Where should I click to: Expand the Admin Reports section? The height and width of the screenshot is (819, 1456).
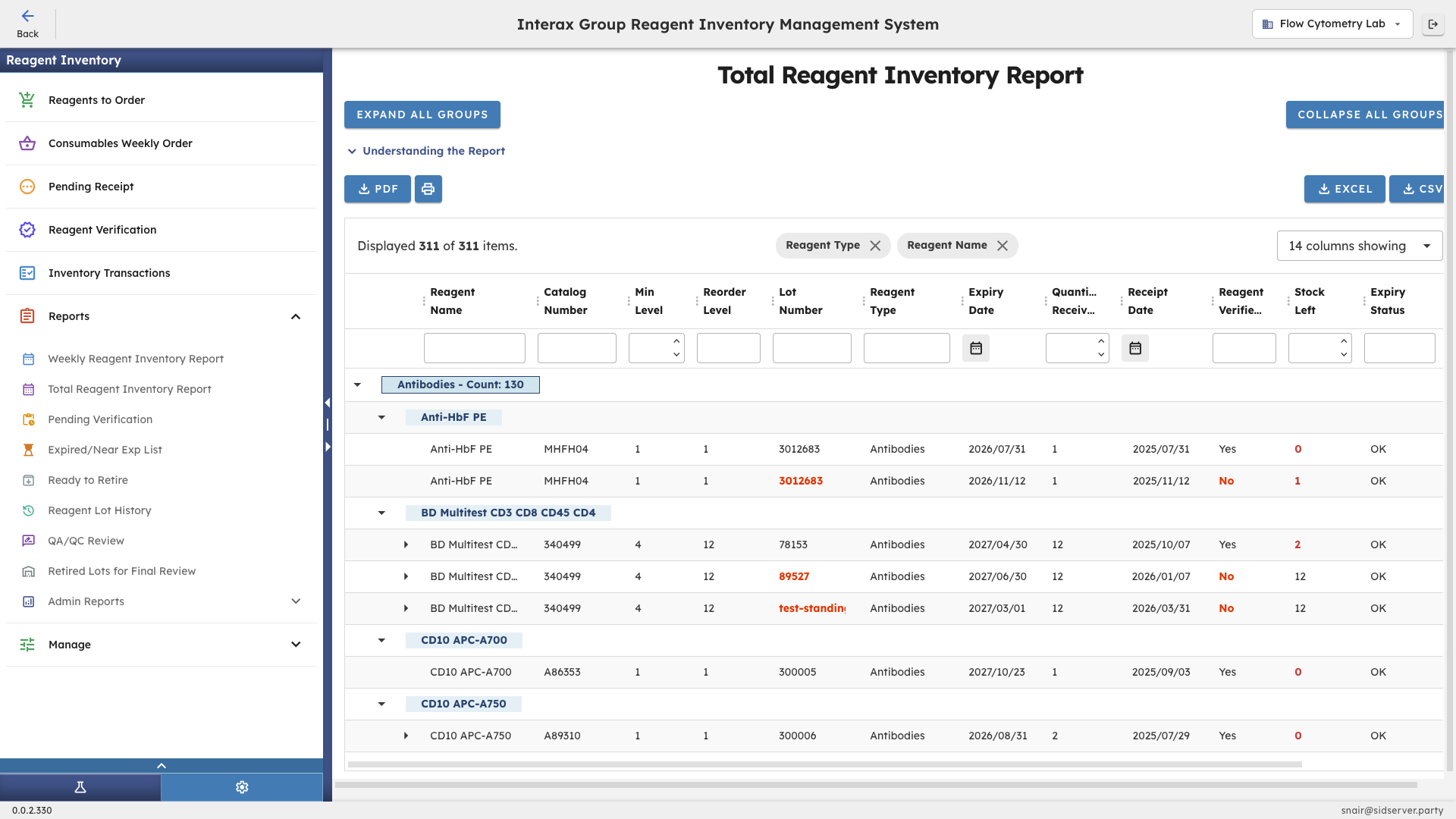click(x=296, y=601)
